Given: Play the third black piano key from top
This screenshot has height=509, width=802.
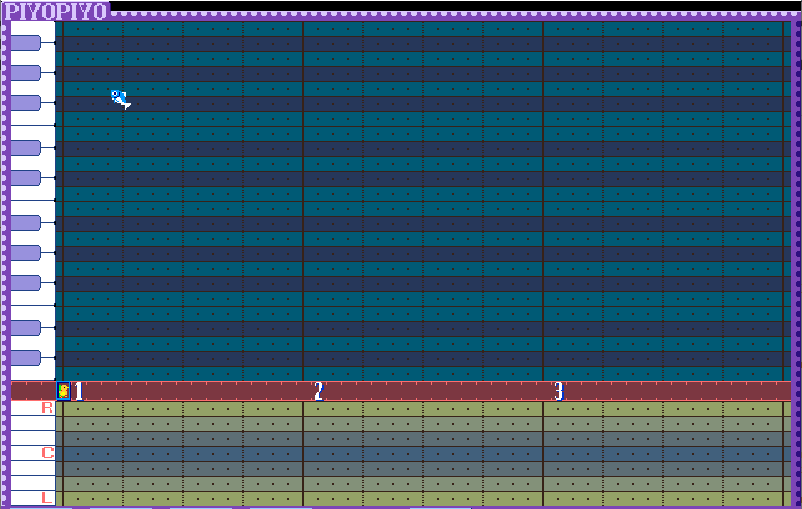Looking at the screenshot, I should tap(25, 103).
